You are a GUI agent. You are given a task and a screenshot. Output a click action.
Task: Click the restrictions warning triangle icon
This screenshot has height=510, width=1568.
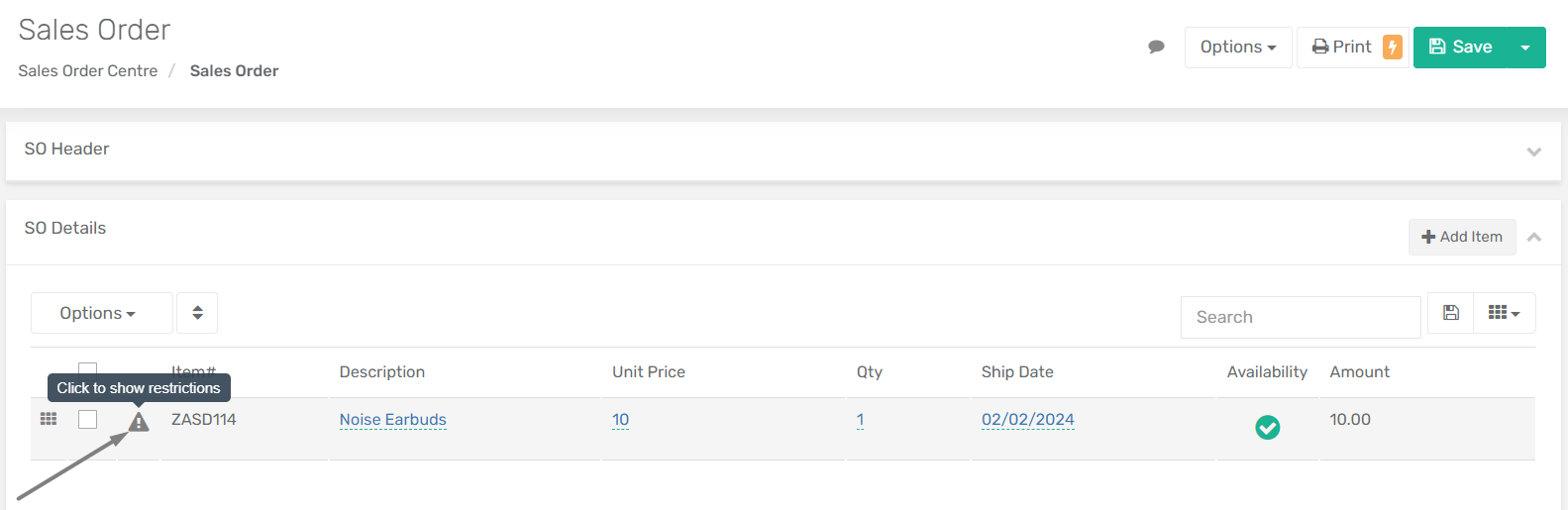[x=139, y=422]
